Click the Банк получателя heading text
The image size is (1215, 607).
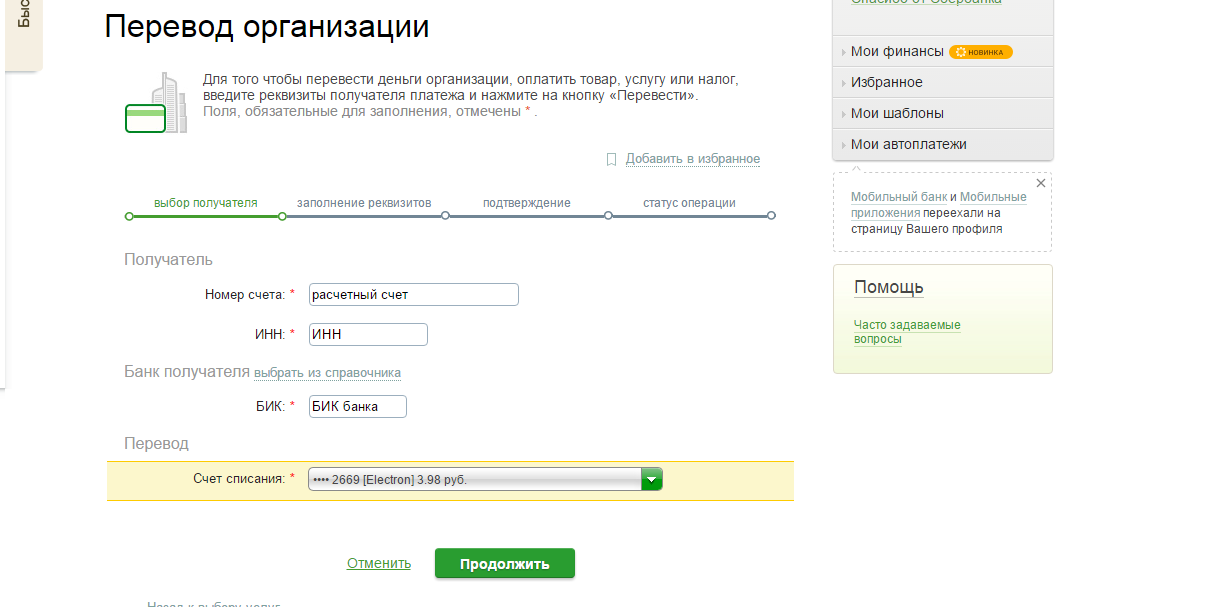click(186, 372)
